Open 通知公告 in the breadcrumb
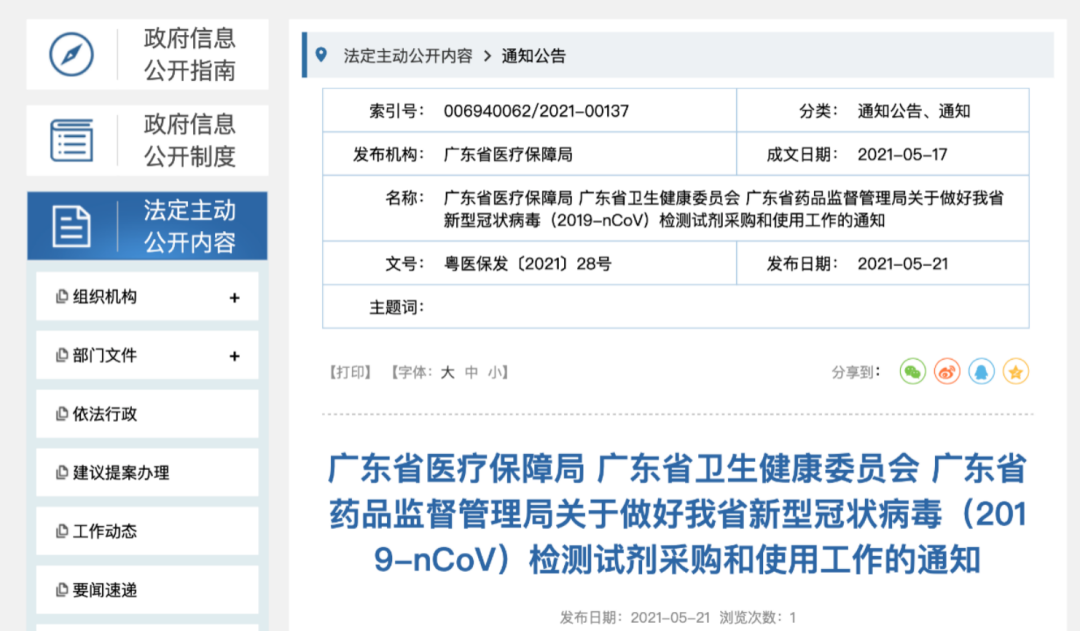1080x631 pixels. coord(537,56)
